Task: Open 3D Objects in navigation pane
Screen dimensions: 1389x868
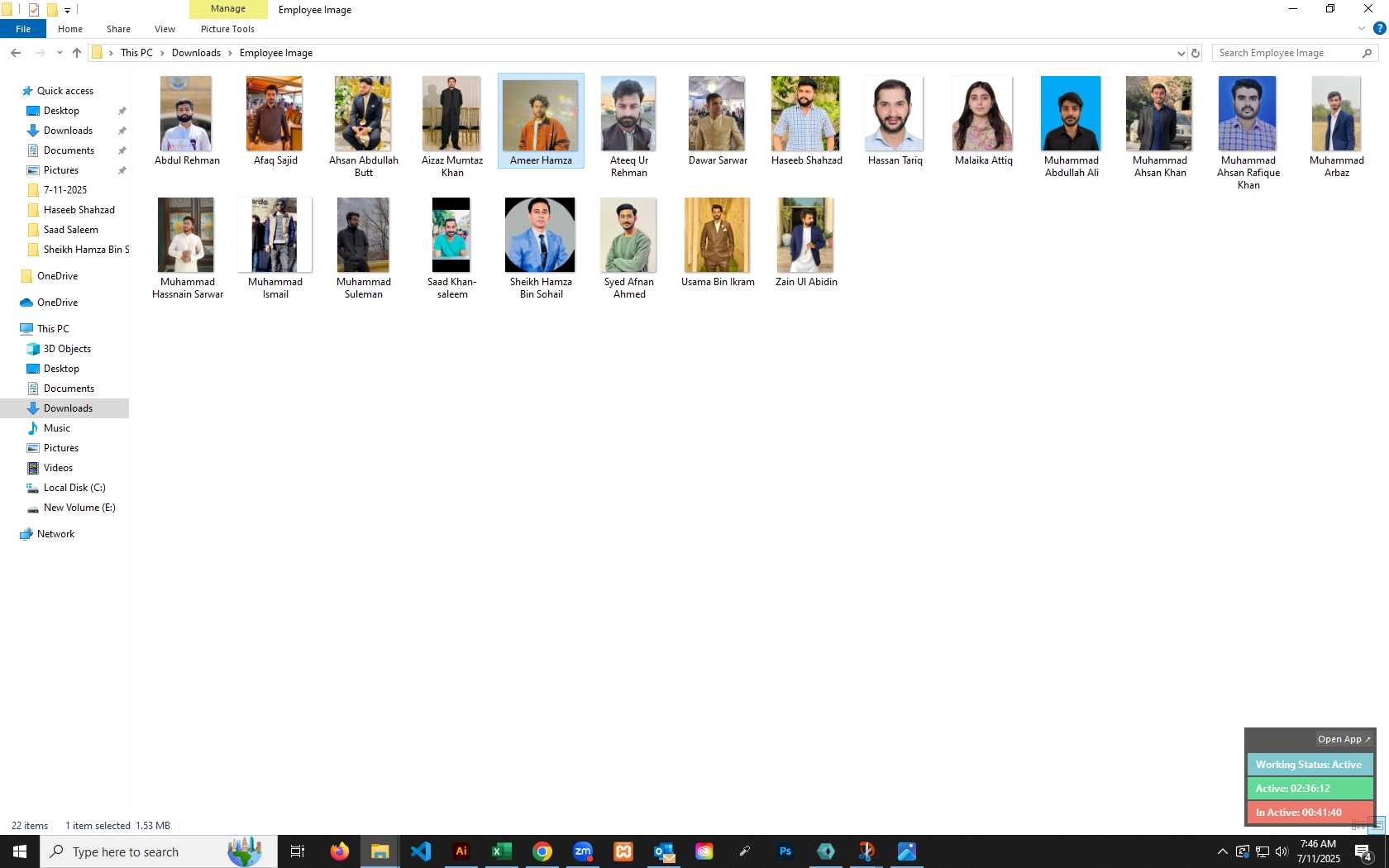Action: coord(67,349)
